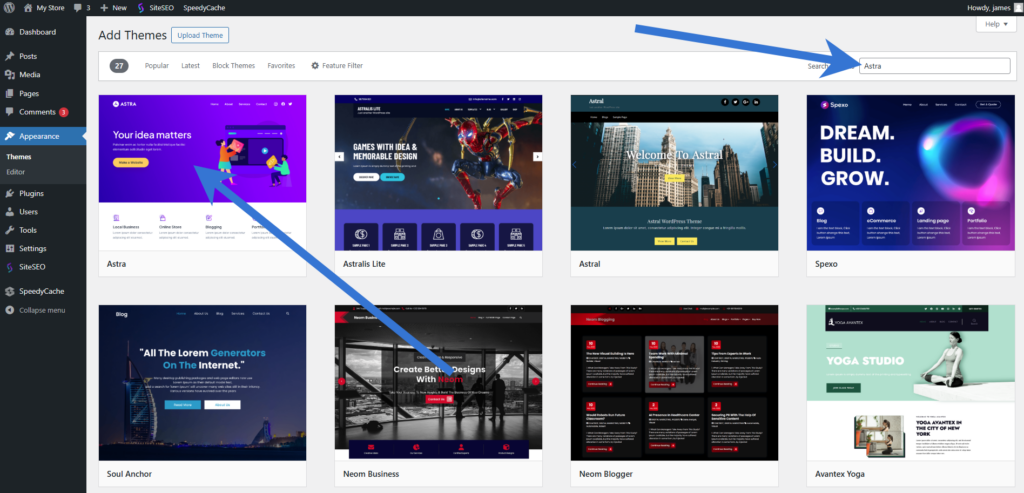Click the Neom Business theme name

[371, 473]
